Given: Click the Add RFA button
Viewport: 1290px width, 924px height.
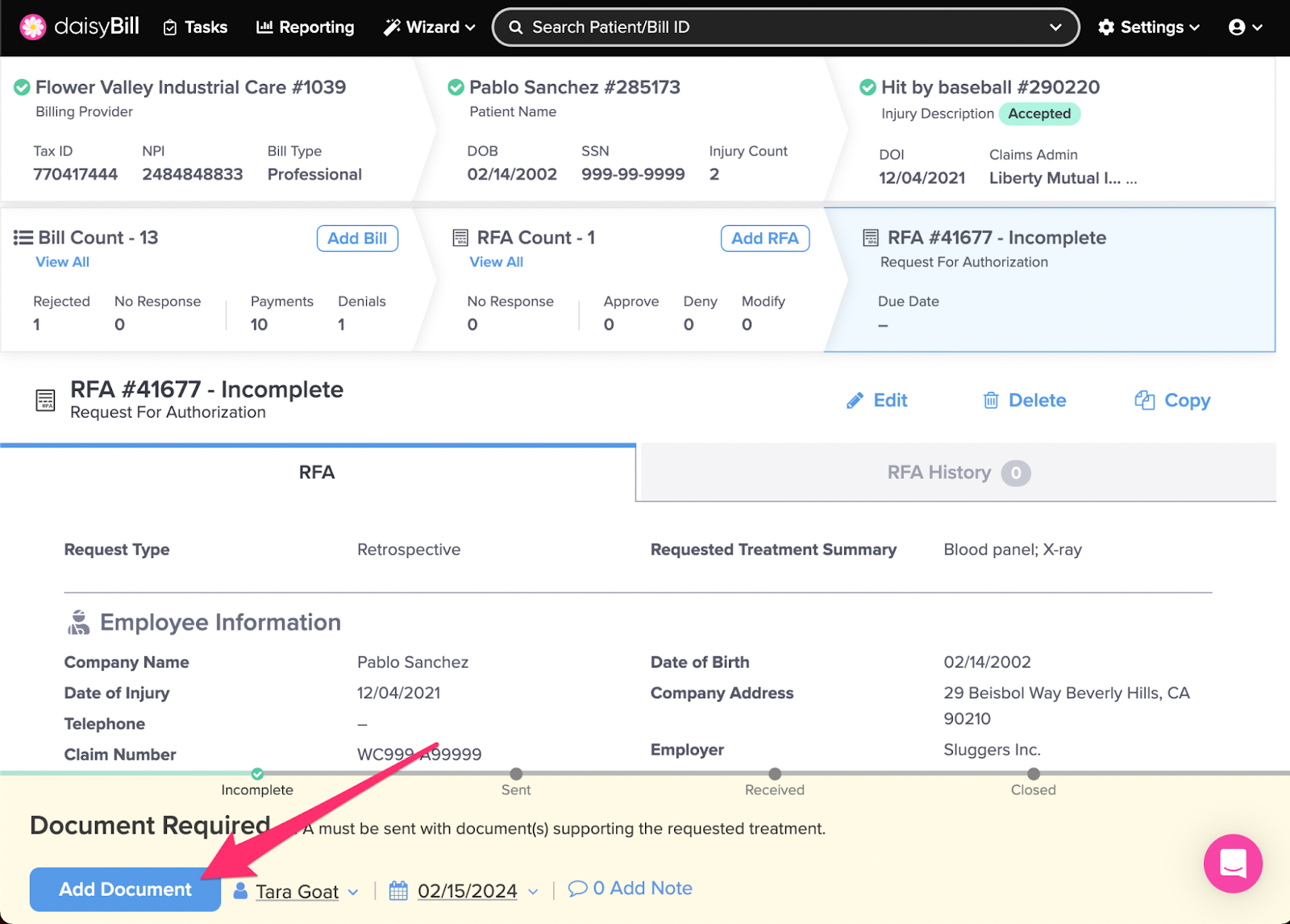Looking at the screenshot, I should (765, 239).
